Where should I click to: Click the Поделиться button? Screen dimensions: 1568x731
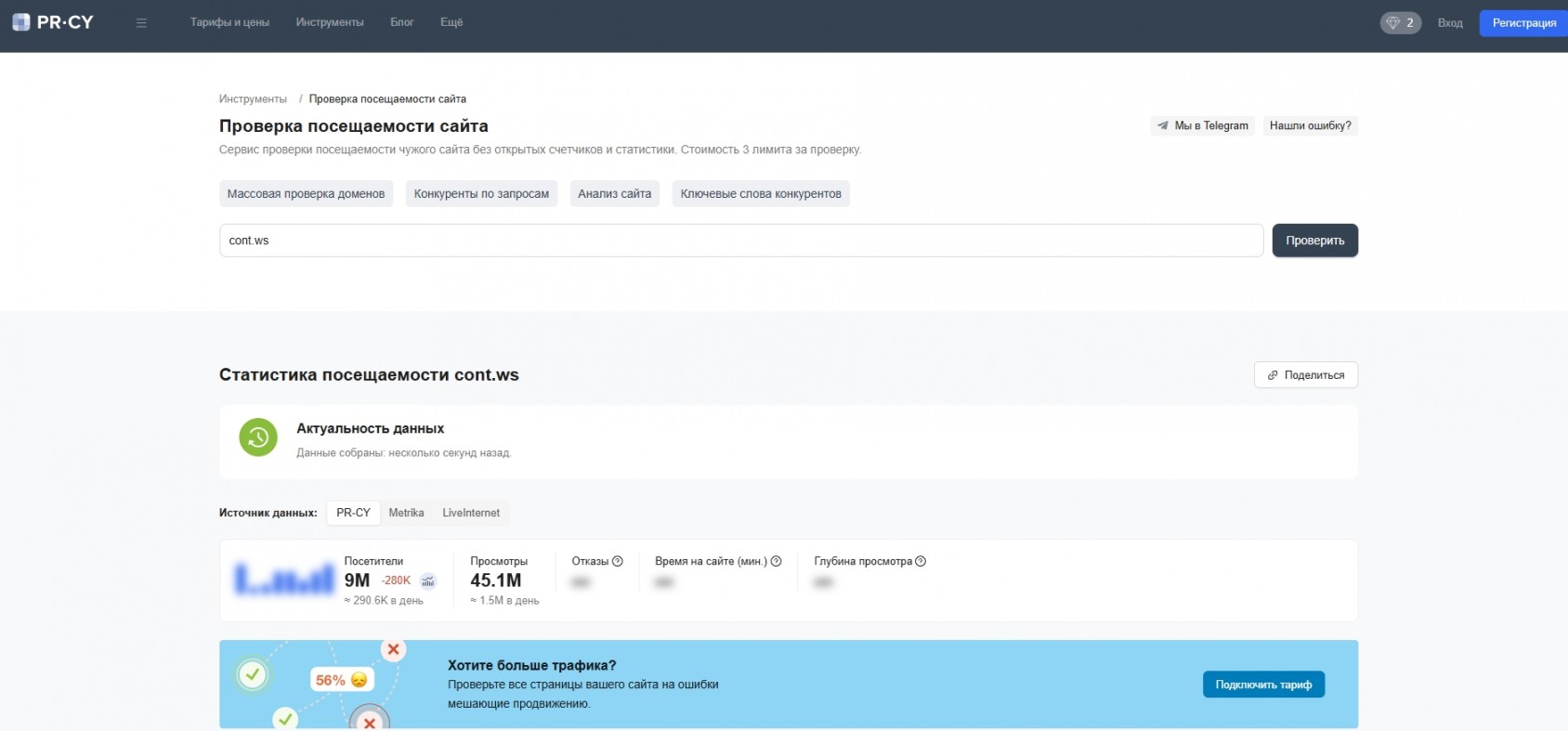point(1306,375)
